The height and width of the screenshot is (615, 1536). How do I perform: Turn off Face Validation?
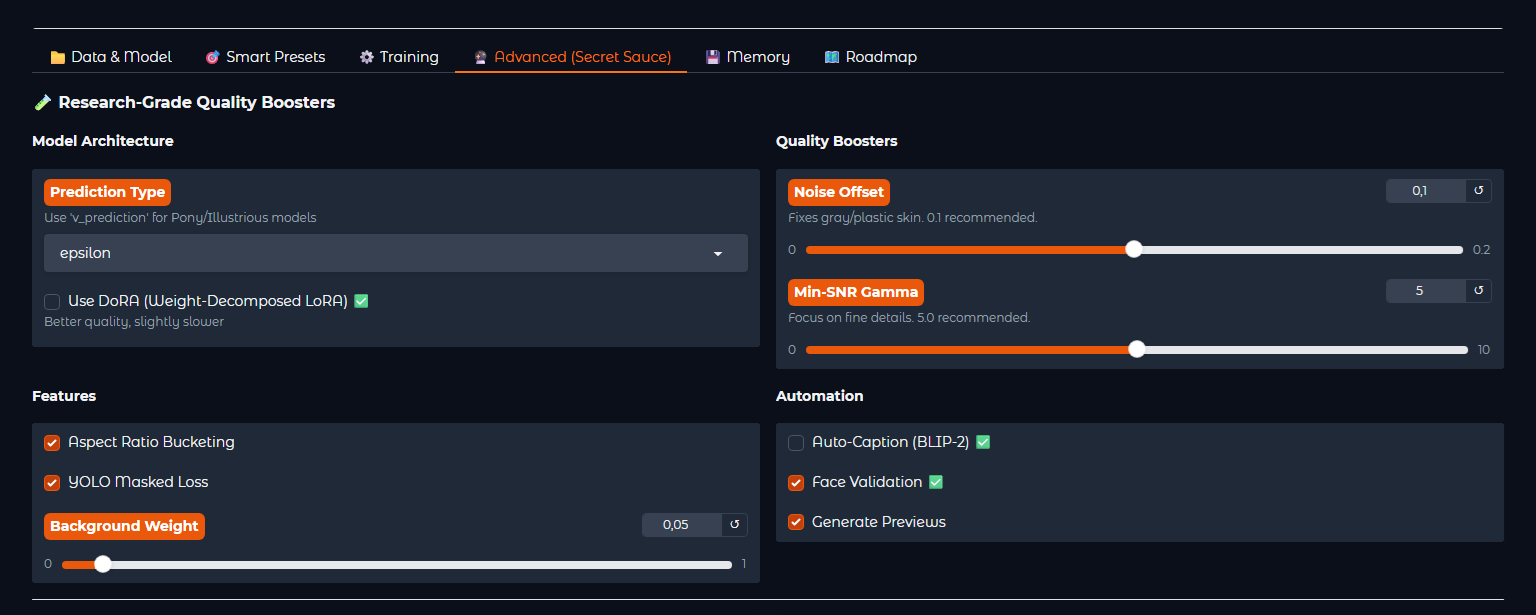(x=796, y=482)
